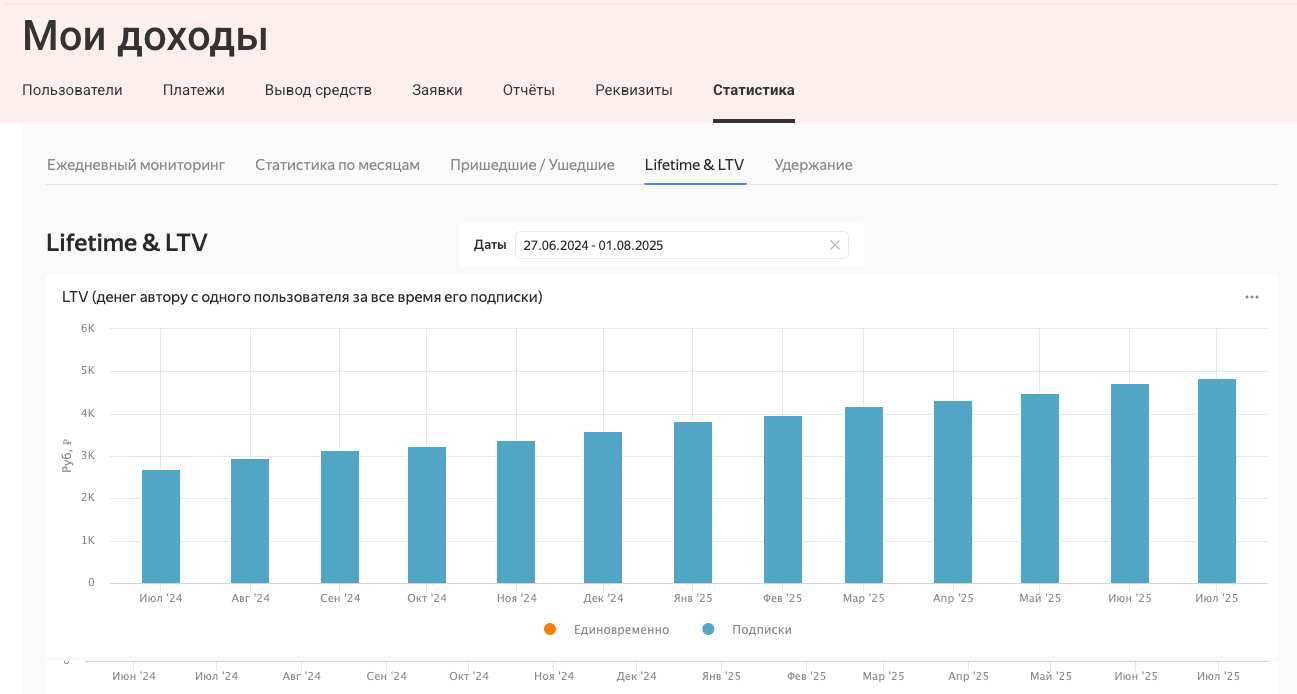
Task: Open the chart three-dots options menu
Action: 1251,297
